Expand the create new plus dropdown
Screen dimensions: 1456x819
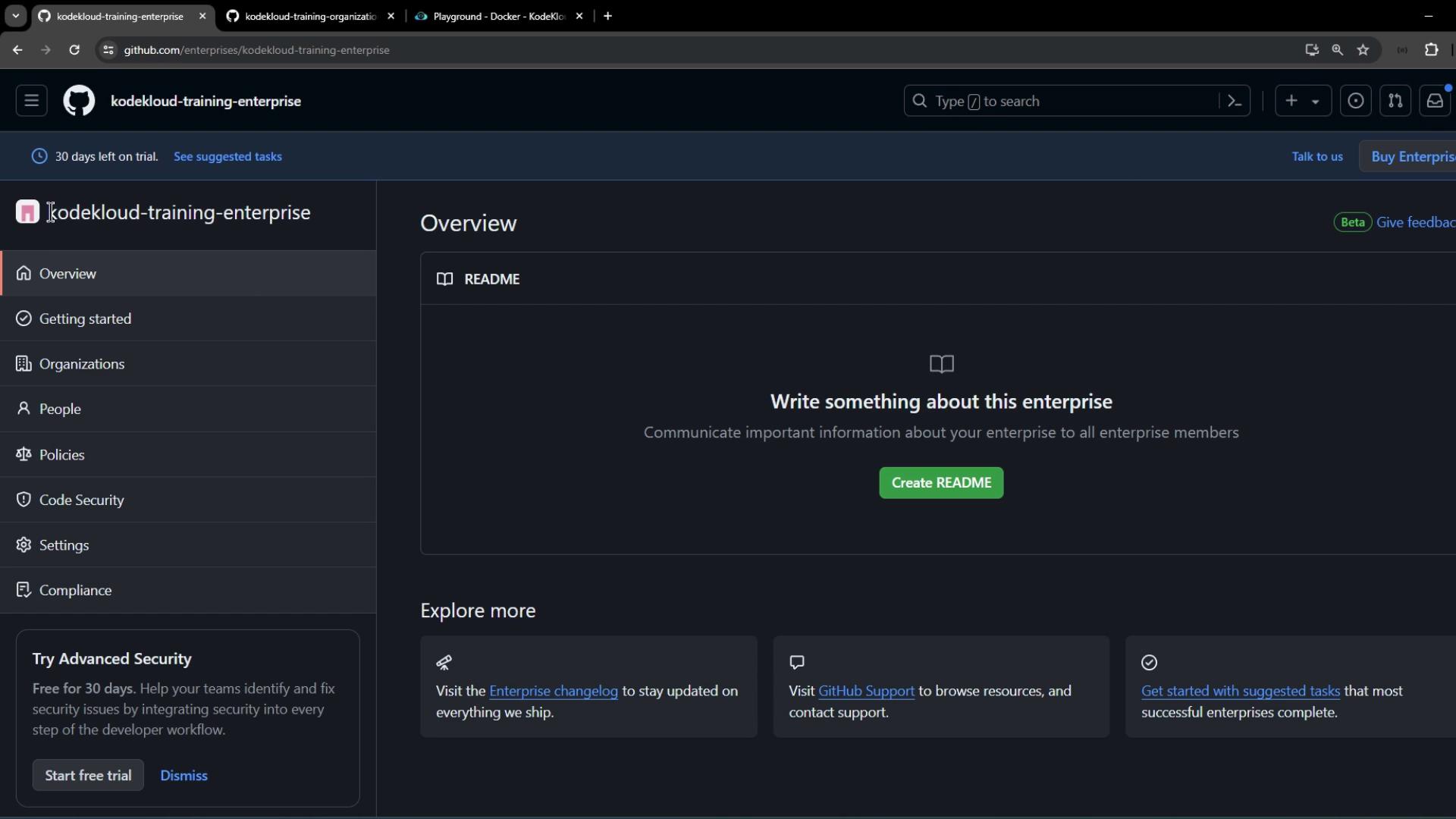[x=1302, y=101]
